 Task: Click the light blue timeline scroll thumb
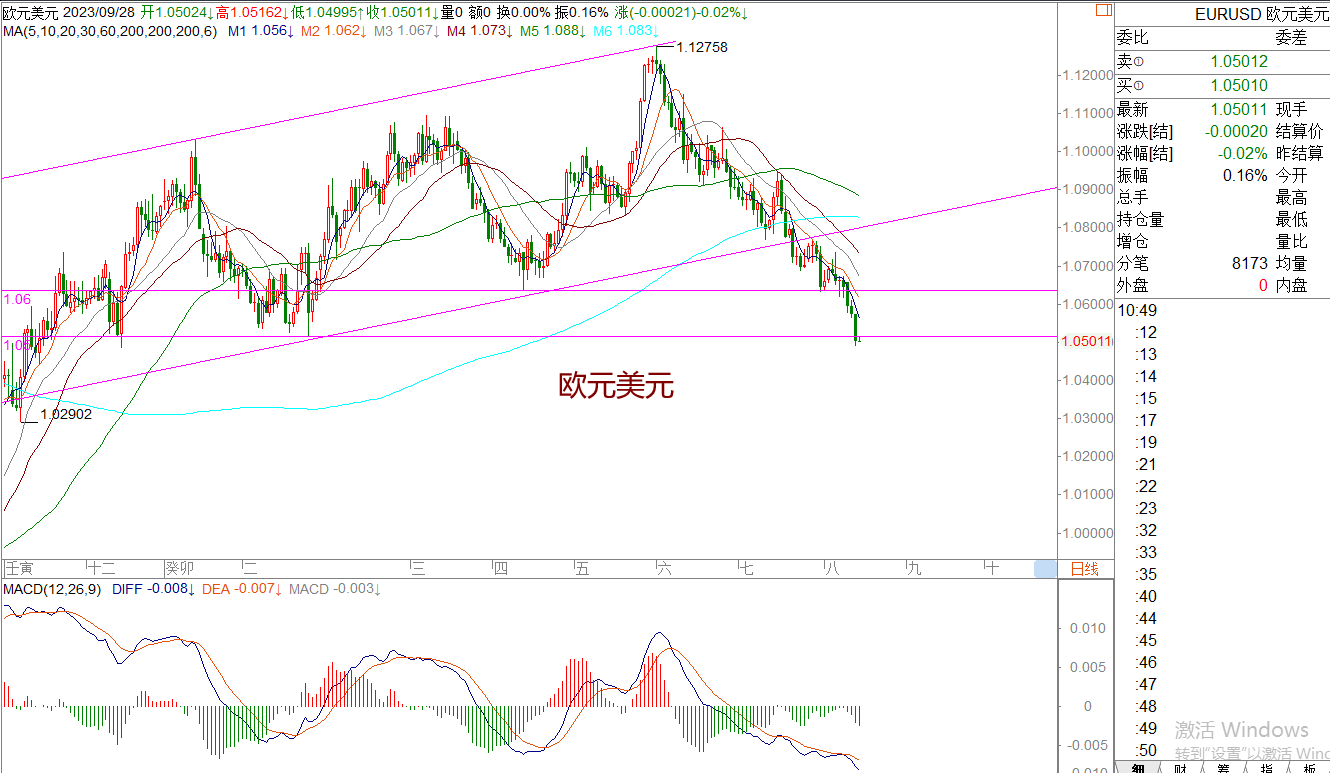[1045, 569]
